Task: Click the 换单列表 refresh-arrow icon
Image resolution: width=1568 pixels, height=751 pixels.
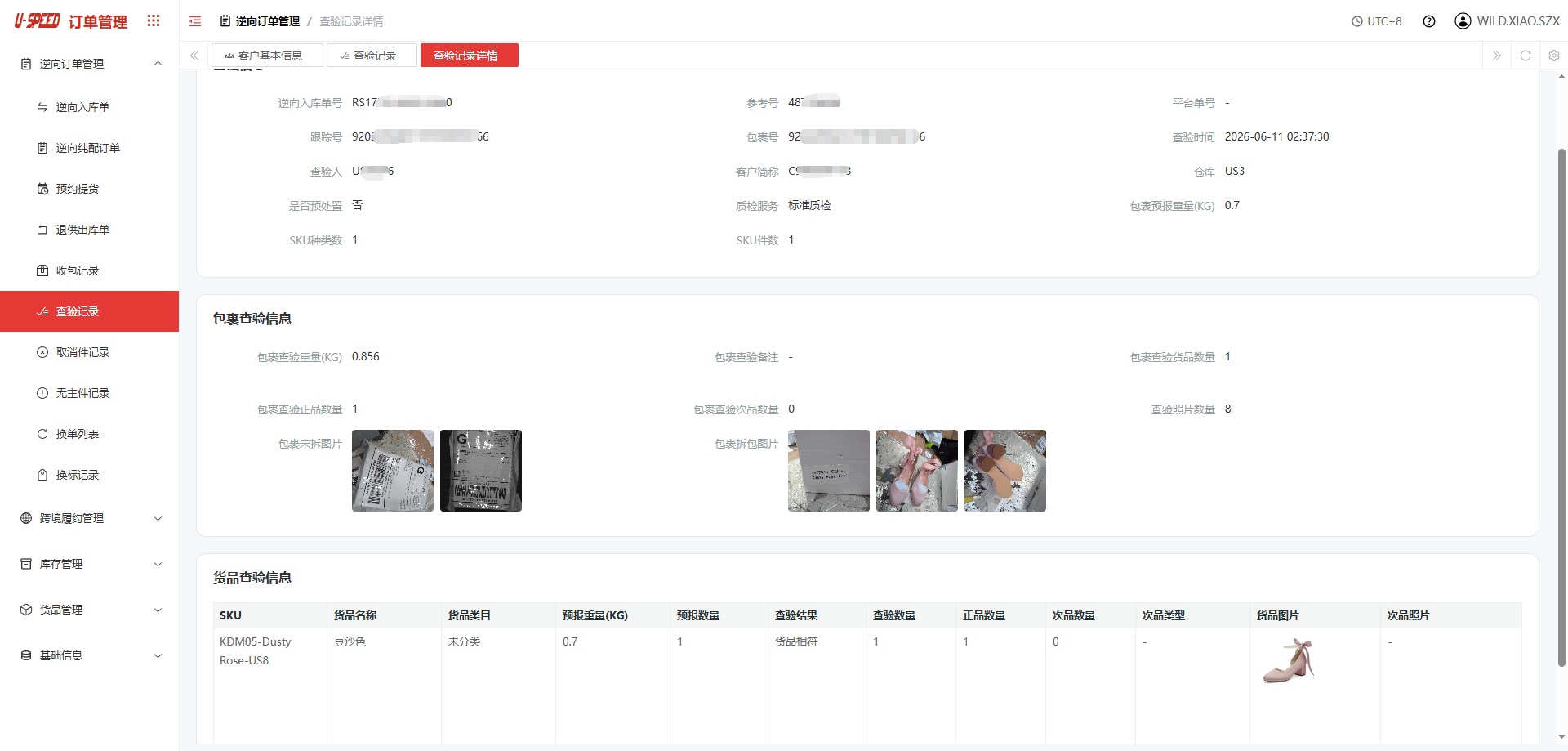Action: (42, 434)
